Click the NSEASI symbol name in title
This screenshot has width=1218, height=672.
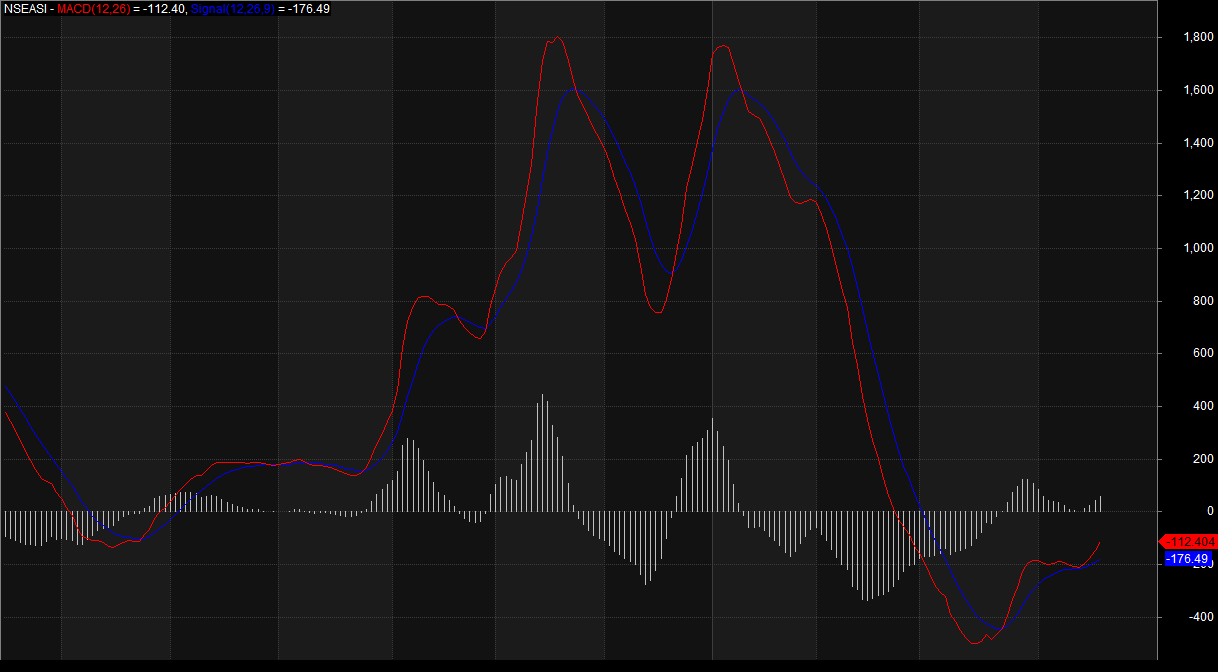tap(24, 9)
